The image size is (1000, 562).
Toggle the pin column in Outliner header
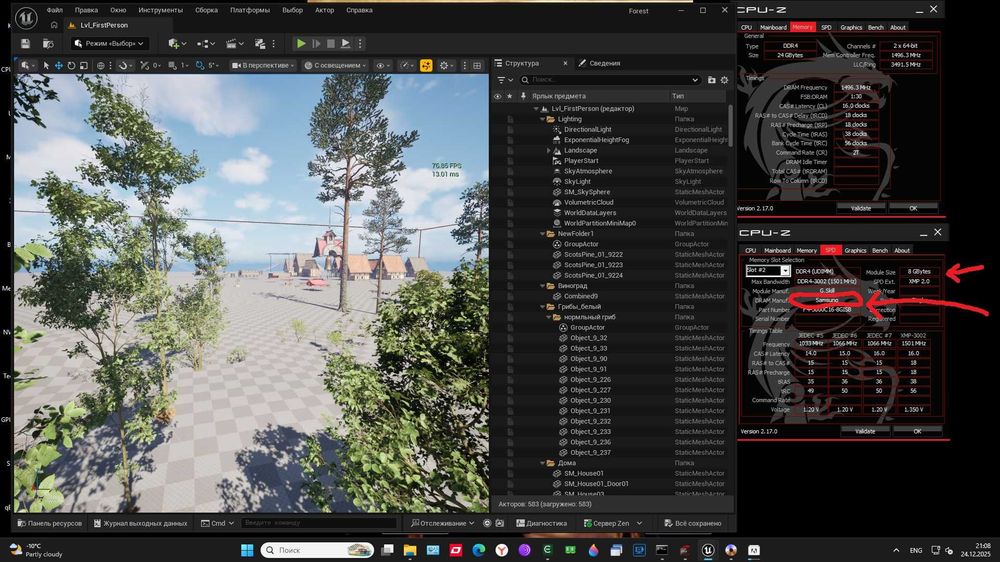click(x=521, y=96)
